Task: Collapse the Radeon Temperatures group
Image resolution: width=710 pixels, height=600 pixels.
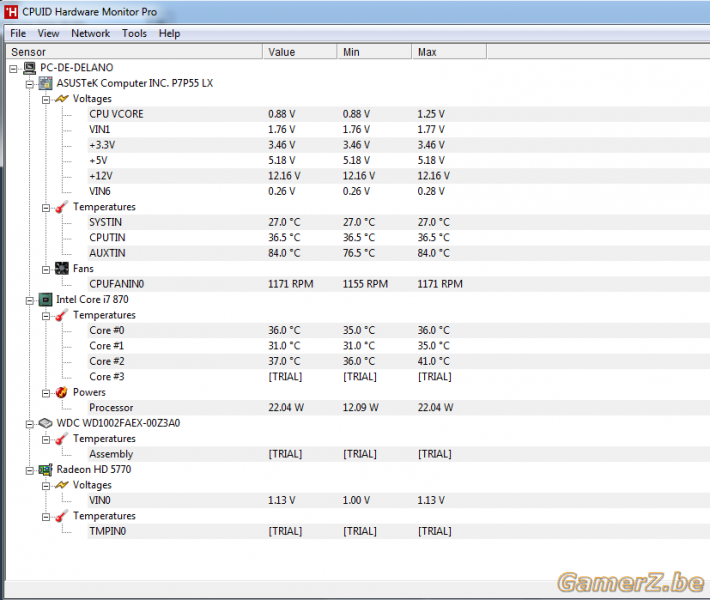Action: tap(46, 517)
